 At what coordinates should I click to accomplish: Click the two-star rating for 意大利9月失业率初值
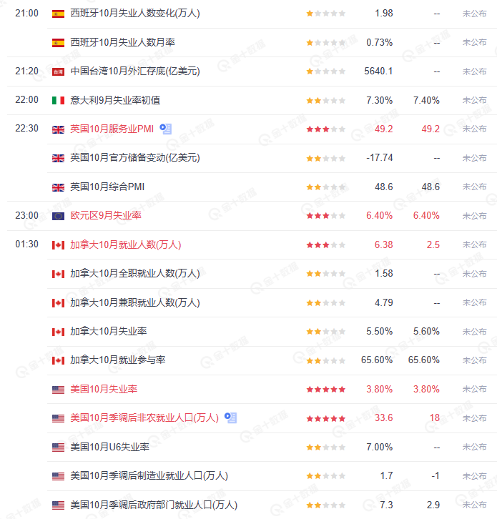click(x=326, y=100)
